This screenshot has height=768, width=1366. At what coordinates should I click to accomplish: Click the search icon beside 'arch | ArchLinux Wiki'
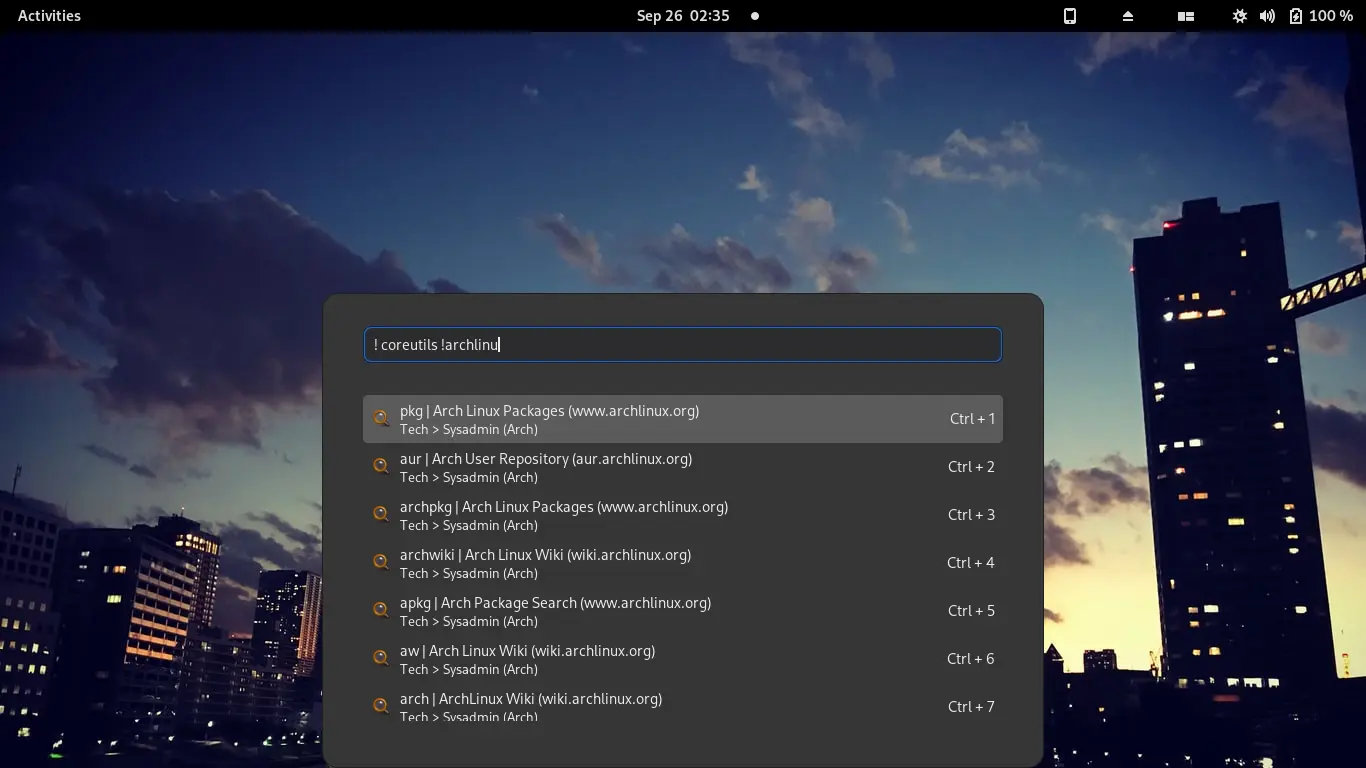[381, 706]
